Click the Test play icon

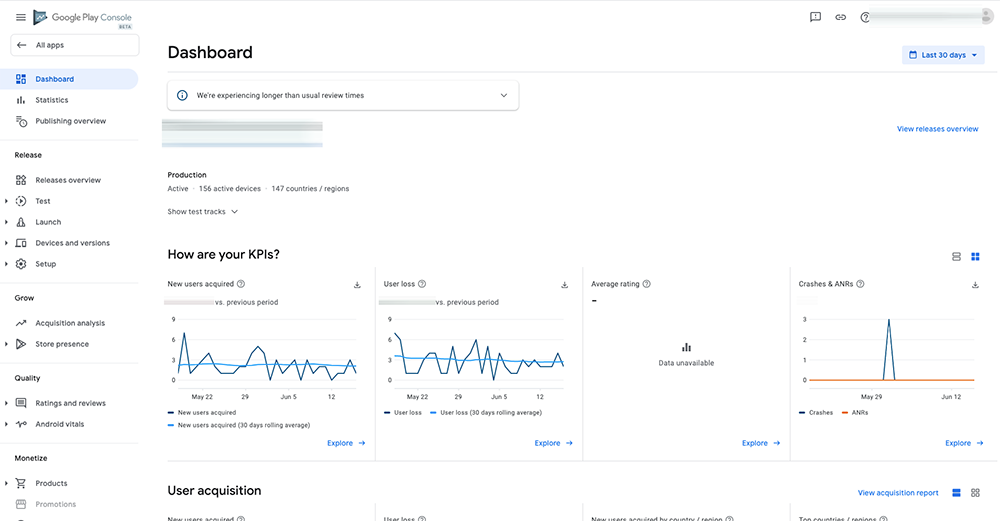(x=21, y=201)
